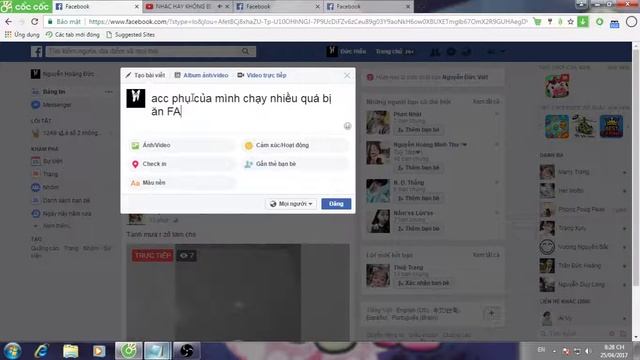Add R. D. Thắng as friend

[x=419, y=198]
